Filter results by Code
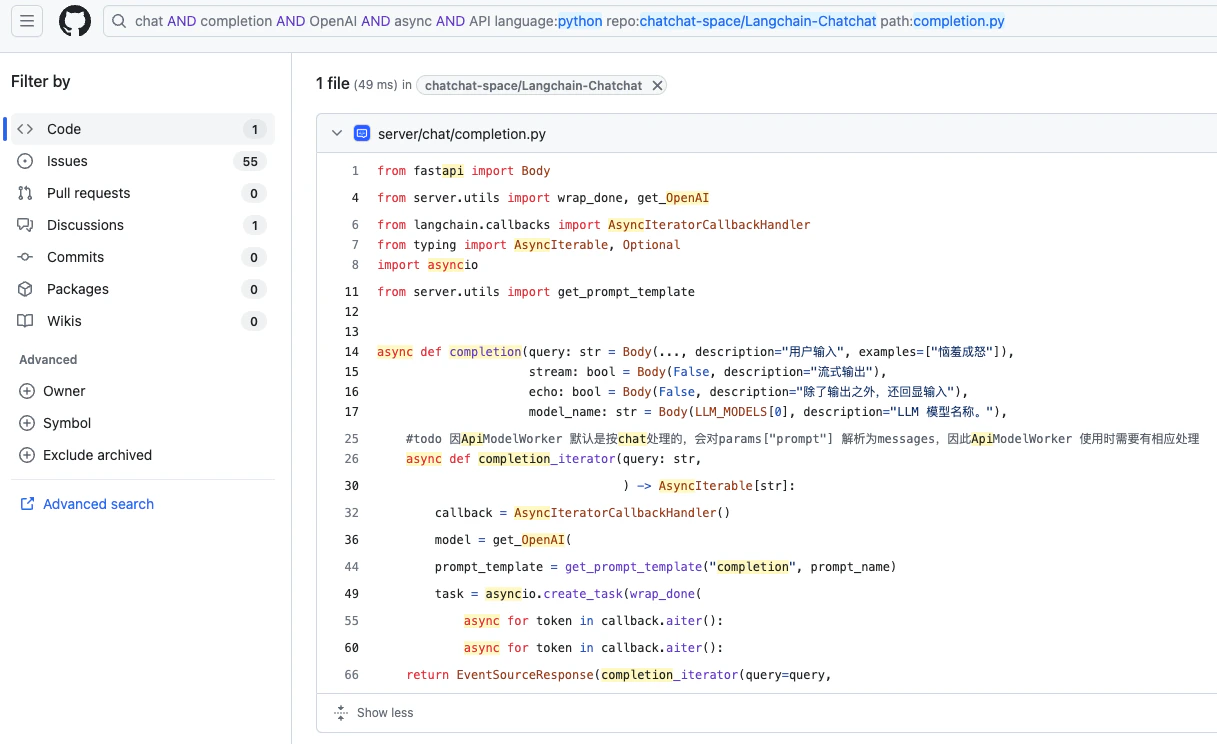This screenshot has height=744, width=1217. (x=140, y=129)
